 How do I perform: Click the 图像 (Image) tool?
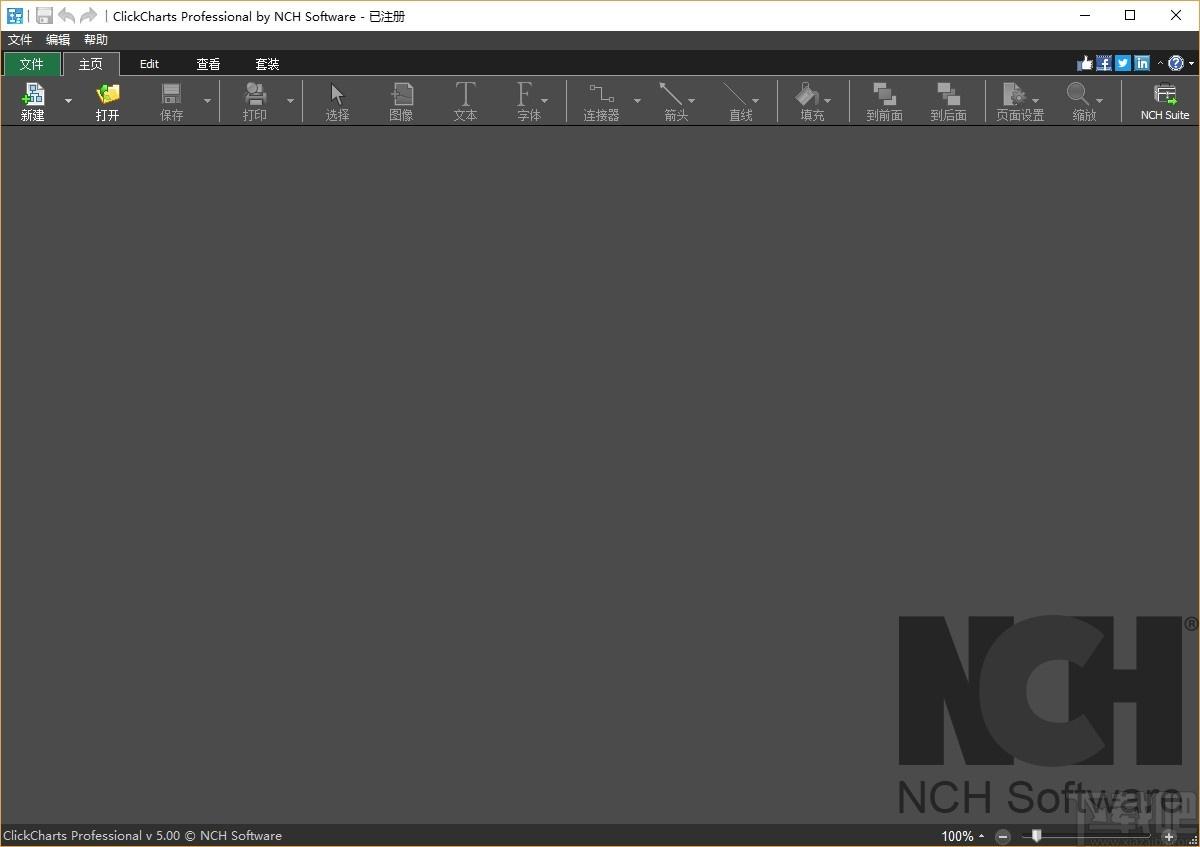pos(401,94)
